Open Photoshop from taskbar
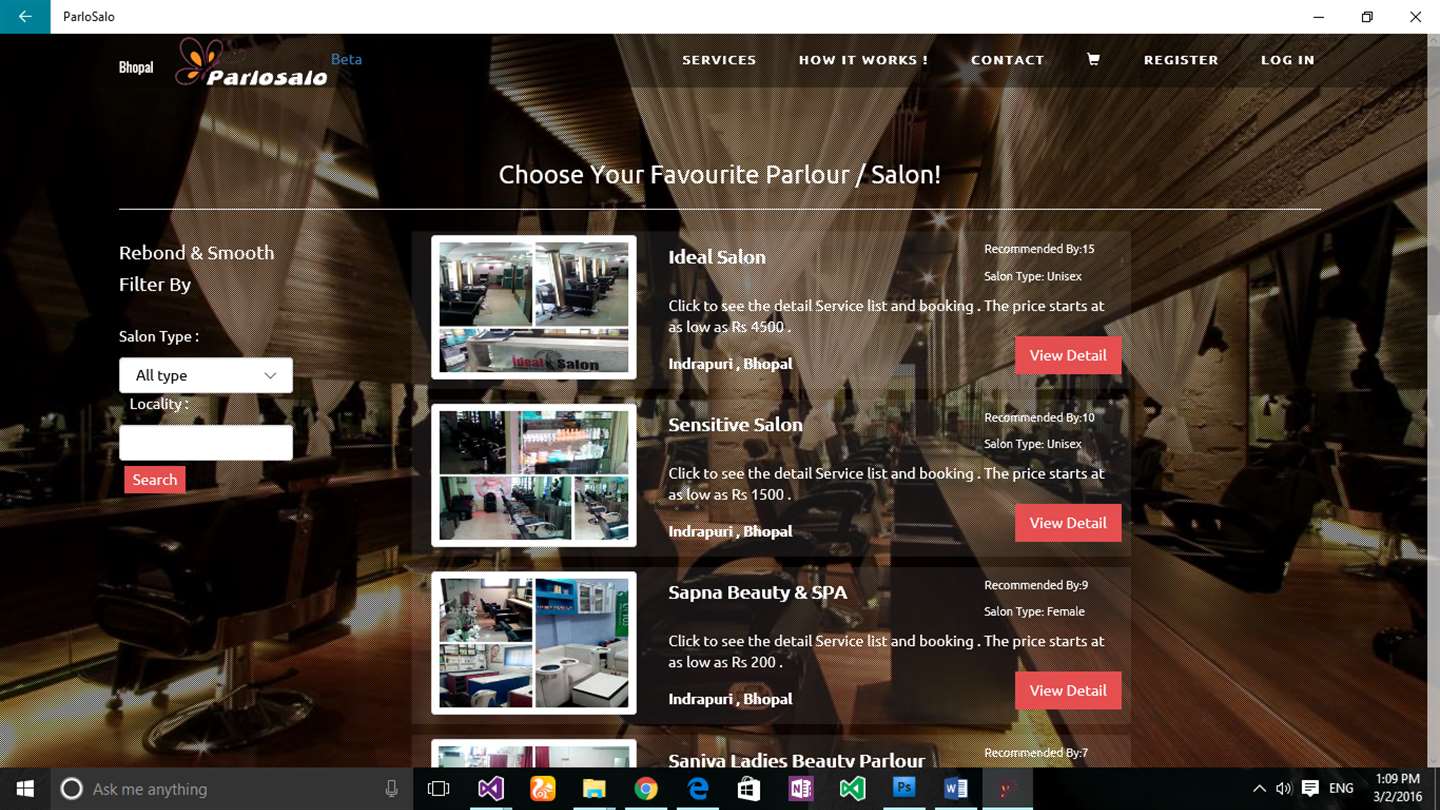Screen dimensions: 1440x810 (x=904, y=789)
